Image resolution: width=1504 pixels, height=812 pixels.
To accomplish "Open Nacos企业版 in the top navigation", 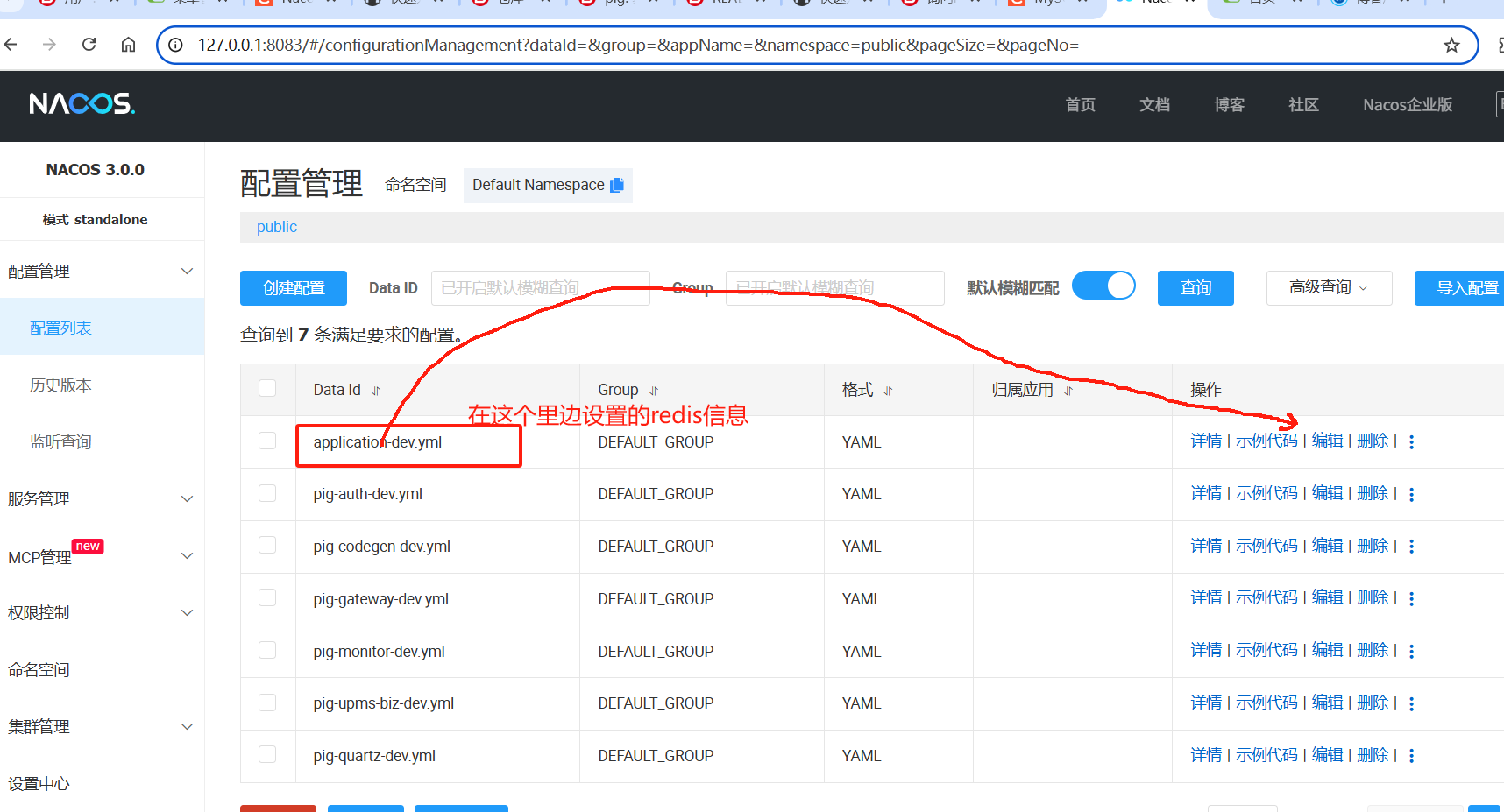I will click(1408, 105).
